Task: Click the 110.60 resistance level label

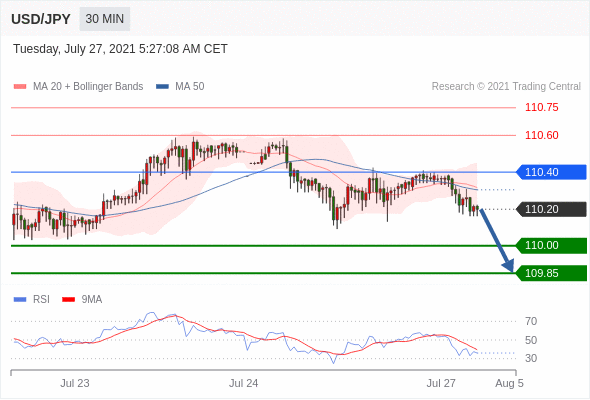Action: (x=541, y=135)
